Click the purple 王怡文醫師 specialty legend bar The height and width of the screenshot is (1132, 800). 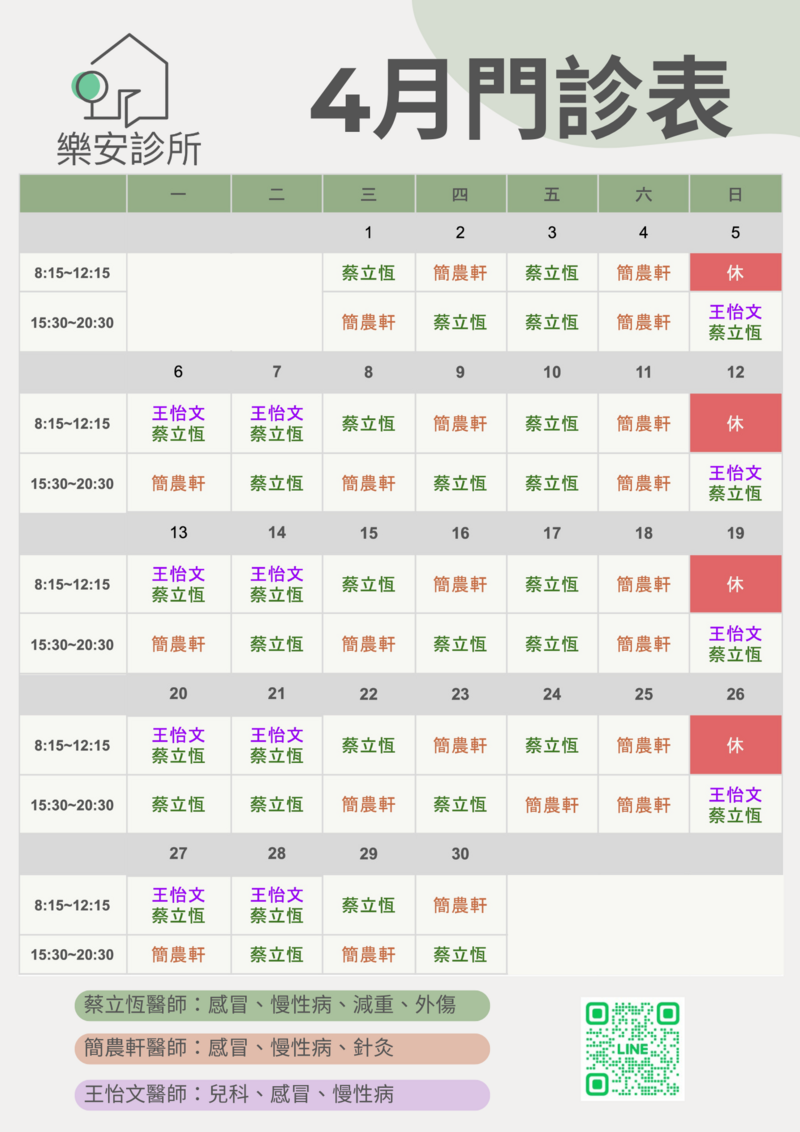point(282,1094)
